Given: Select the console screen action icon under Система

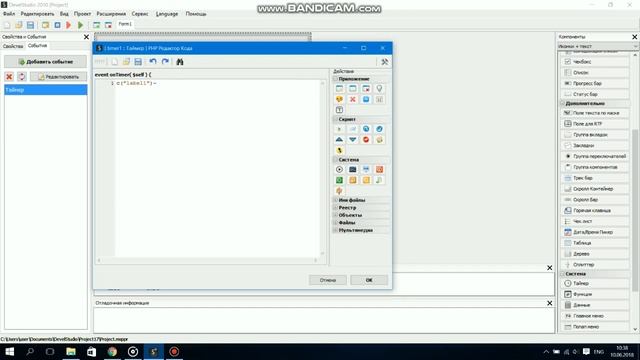Looking at the screenshot, I should 353,169.
